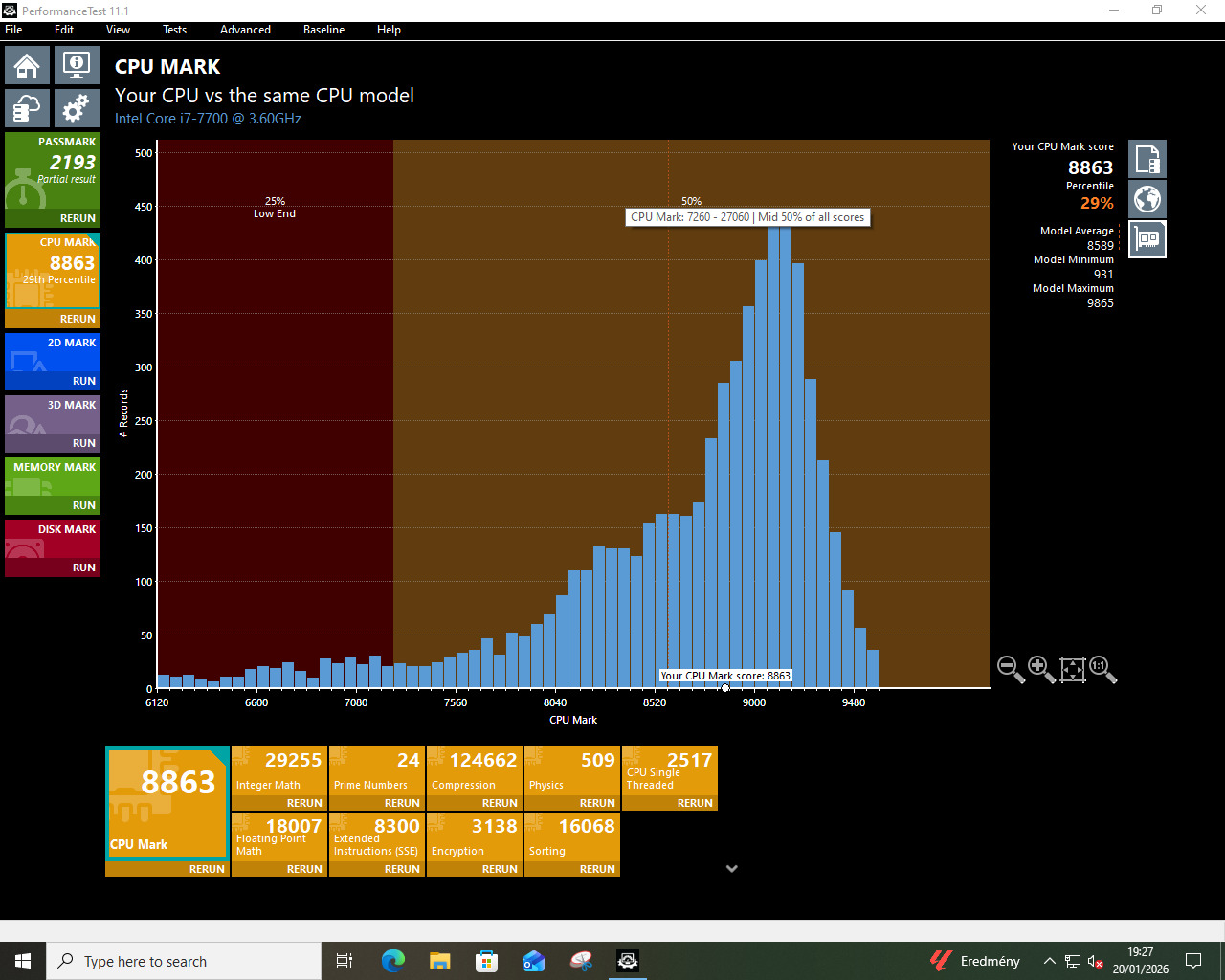Open the notification center icon
1225x980 pixels.
[x=1193, y=961]
